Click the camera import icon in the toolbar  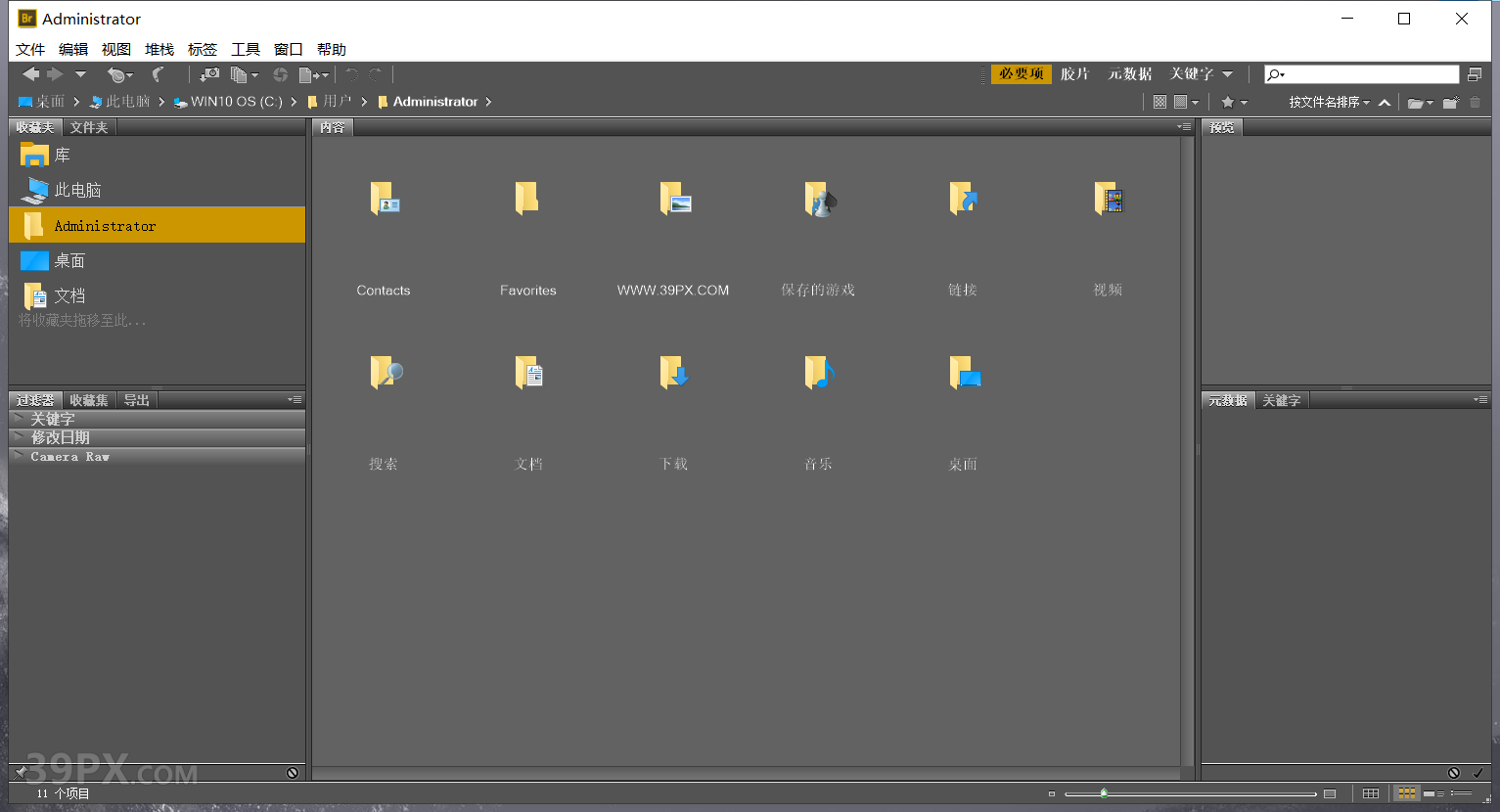point(208,73)
